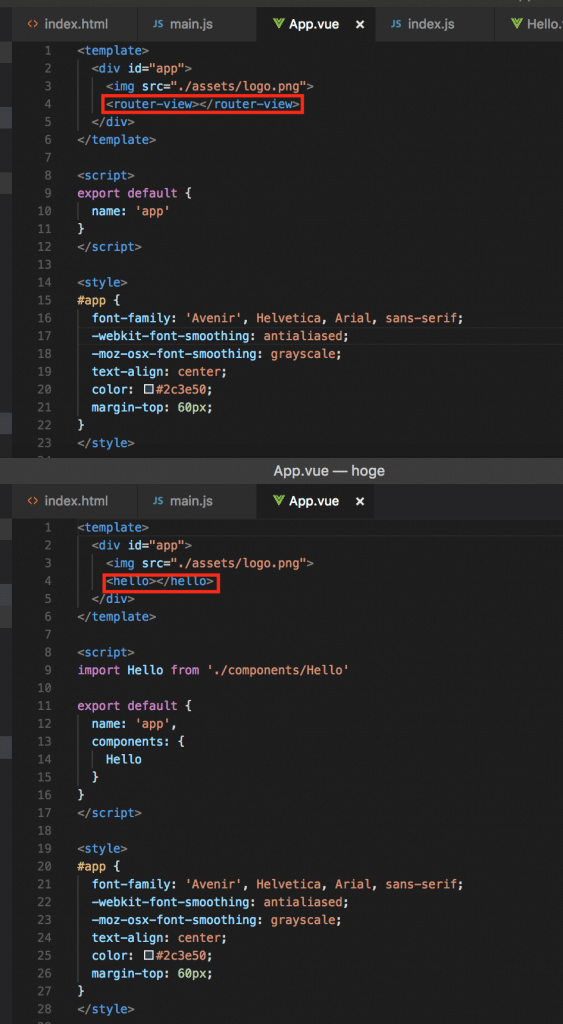Click the 'App.vue — hoge' window title

(329, 471)
